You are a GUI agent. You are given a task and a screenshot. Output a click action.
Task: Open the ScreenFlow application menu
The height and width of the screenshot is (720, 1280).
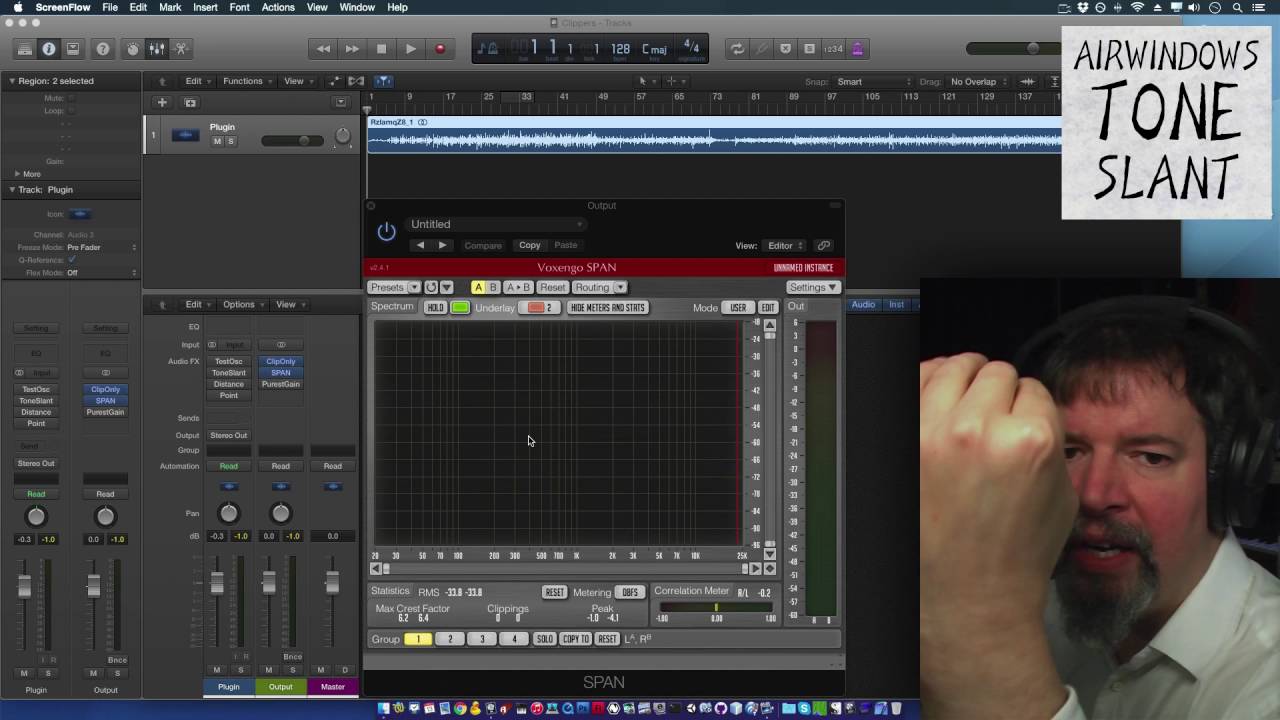tap(63, 7)
